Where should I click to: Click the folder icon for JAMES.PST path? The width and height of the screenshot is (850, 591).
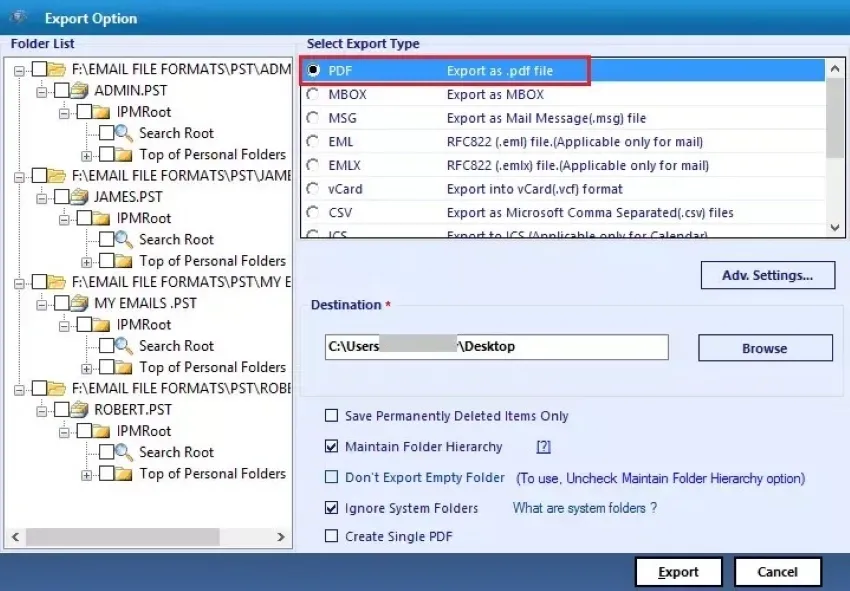[57, 176]
